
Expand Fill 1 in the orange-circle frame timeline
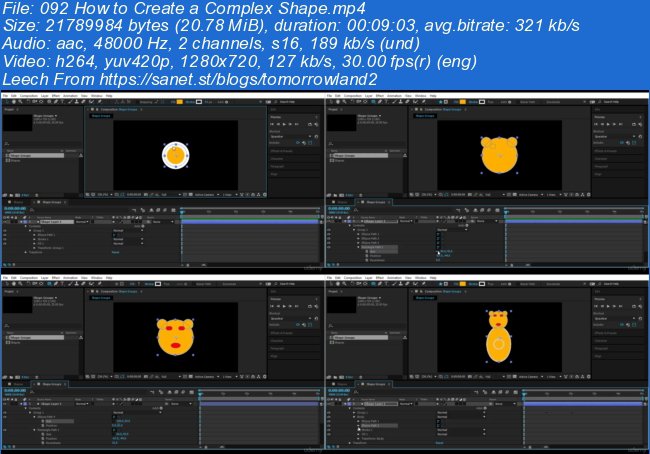(34, 243)
